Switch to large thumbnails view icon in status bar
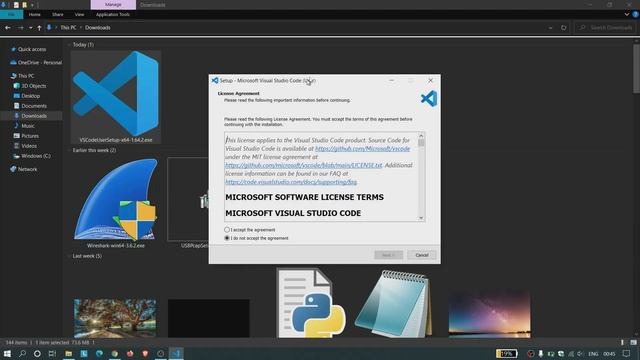 tap(633, 342)
